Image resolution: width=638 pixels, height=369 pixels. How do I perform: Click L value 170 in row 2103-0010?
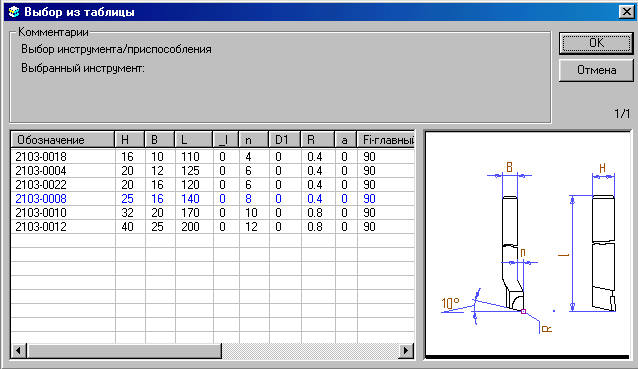(x=190, y=213)
